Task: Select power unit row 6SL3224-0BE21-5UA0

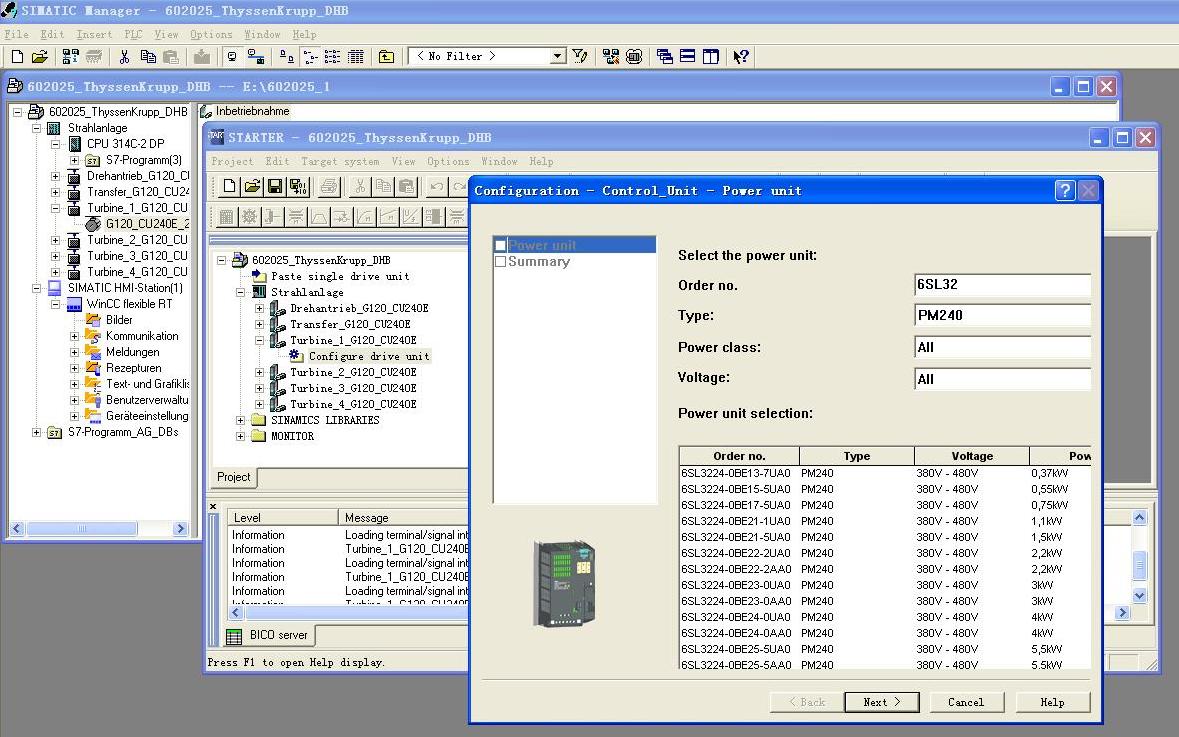Action: [735, 537]
